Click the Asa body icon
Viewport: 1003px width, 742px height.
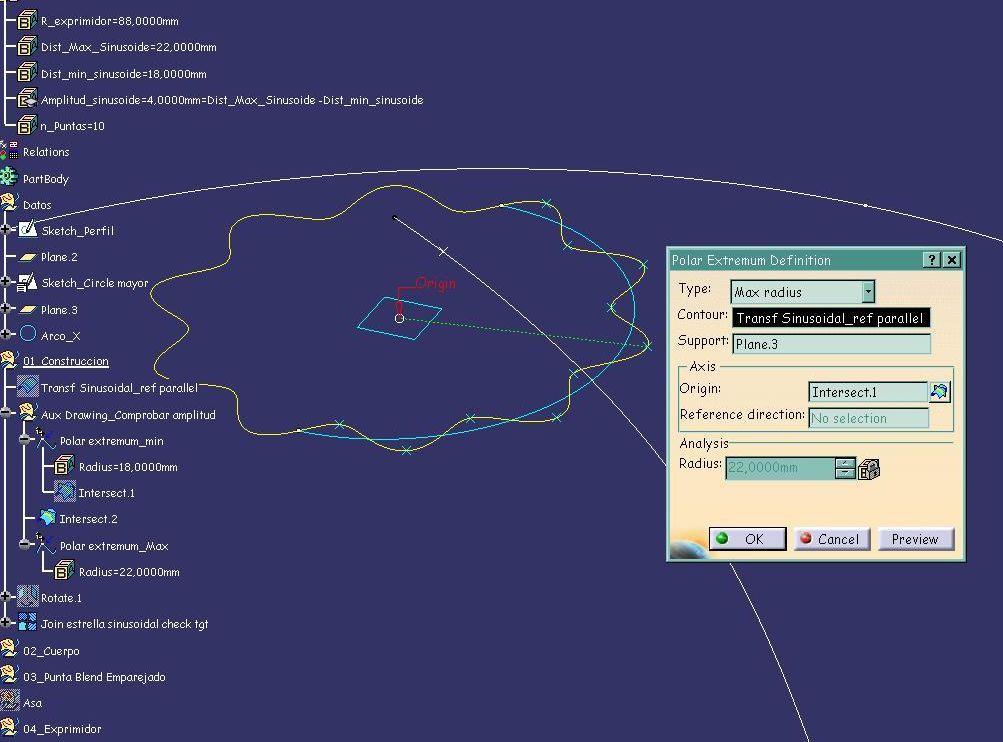(9, 701)
